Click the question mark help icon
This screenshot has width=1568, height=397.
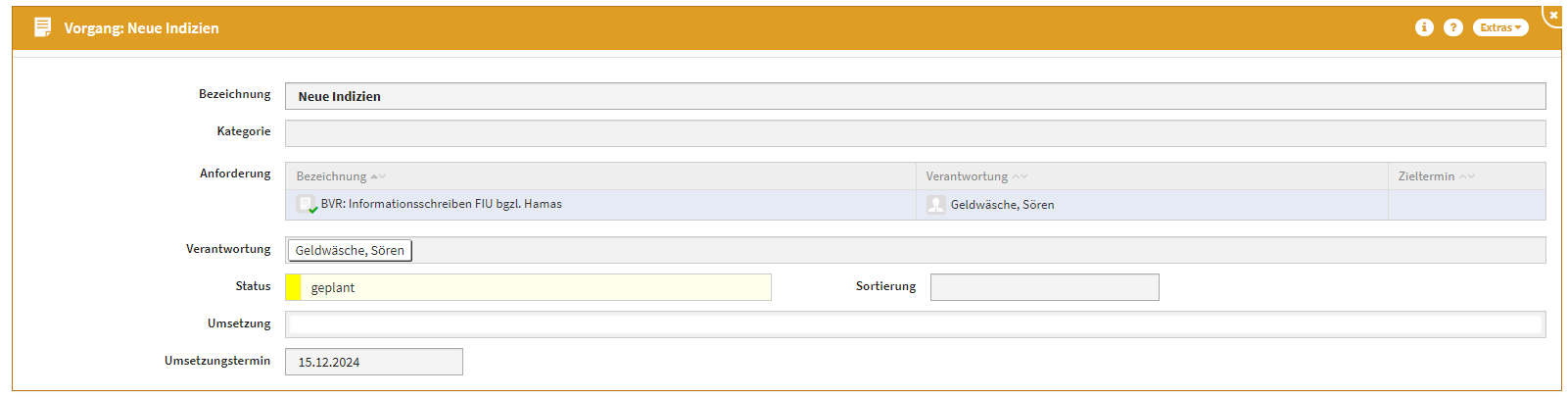tap(1453, 27)
